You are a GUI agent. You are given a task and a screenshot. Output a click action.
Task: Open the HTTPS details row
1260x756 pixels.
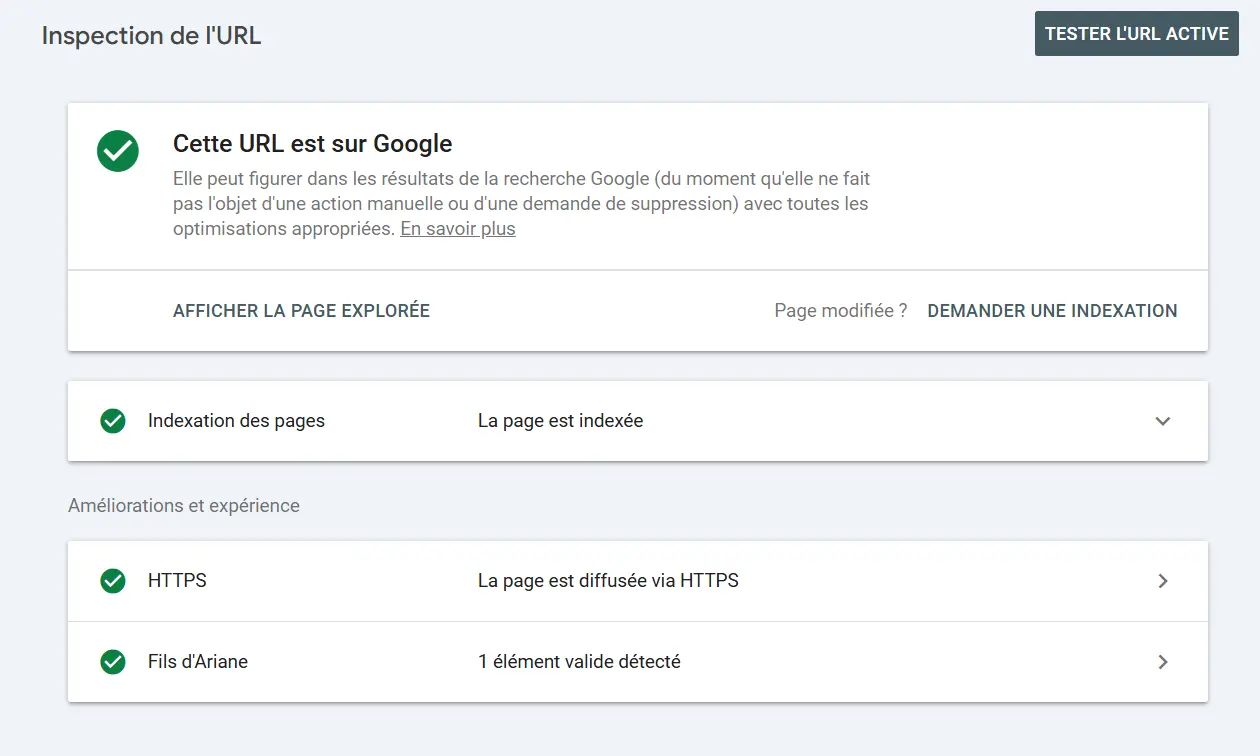point(630,580)
